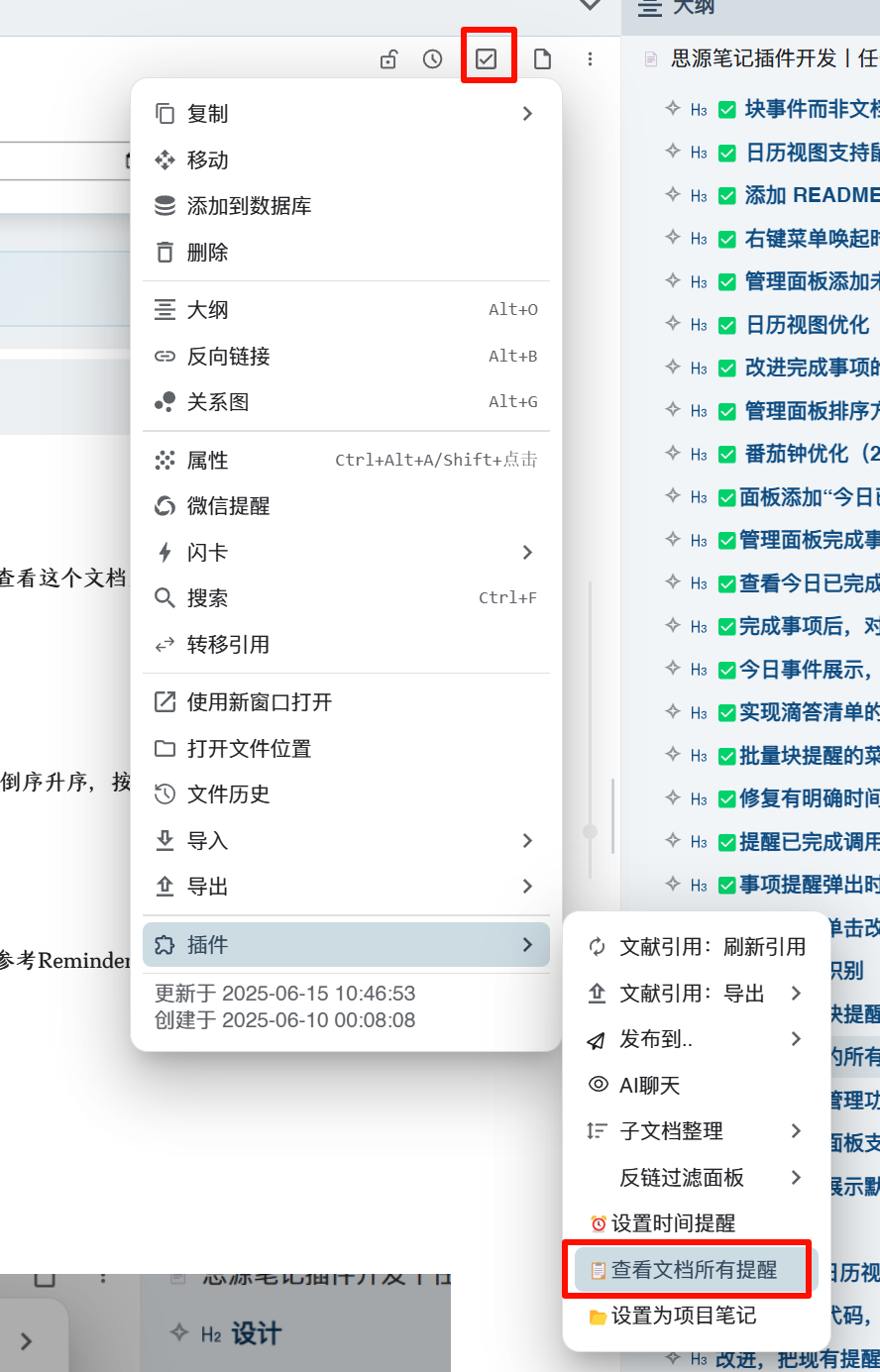Expand the 复制 submenu arrow
880x1372 pixels.
pos(527,114)
